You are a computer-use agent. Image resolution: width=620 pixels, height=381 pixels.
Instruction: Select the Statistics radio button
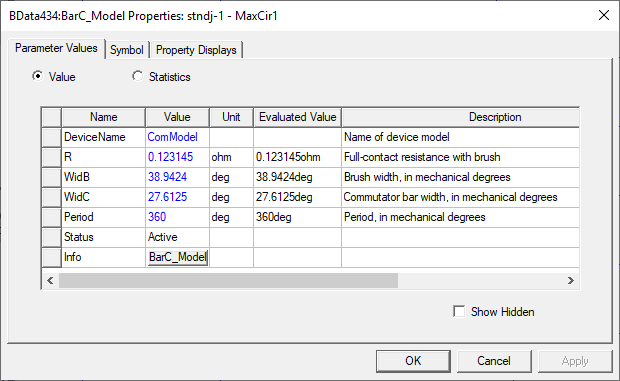137,76
